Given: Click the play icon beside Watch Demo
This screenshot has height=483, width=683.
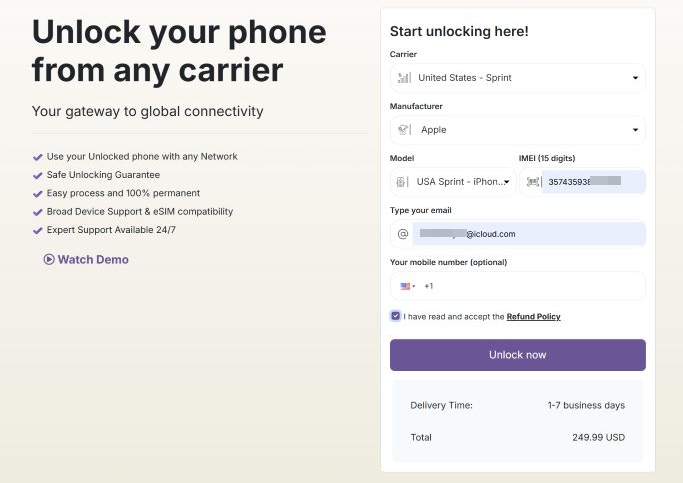Looking at the screenshot, I should 48,260.
